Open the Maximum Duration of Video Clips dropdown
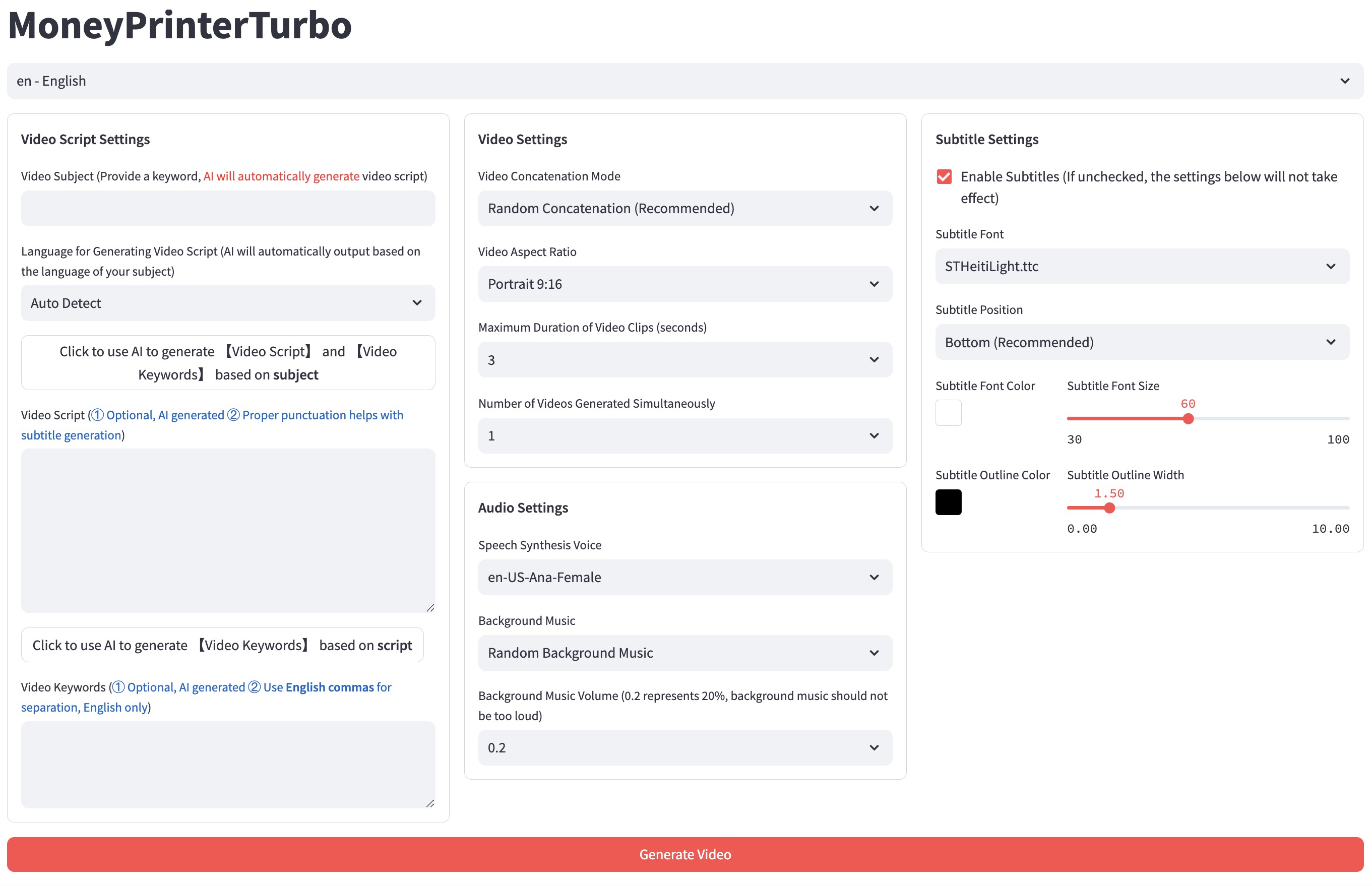 (x=684, y=359)
